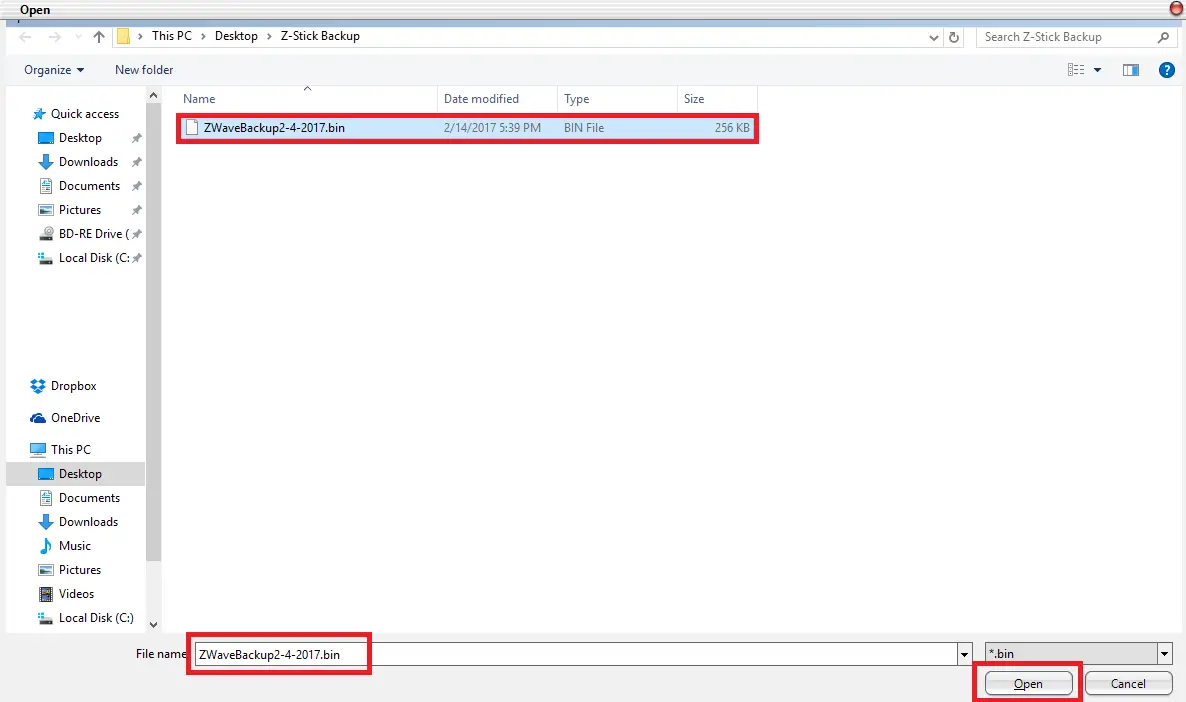Click the search magnifier icon
Screen dimensions: 1186x702
coord(1163,36)
